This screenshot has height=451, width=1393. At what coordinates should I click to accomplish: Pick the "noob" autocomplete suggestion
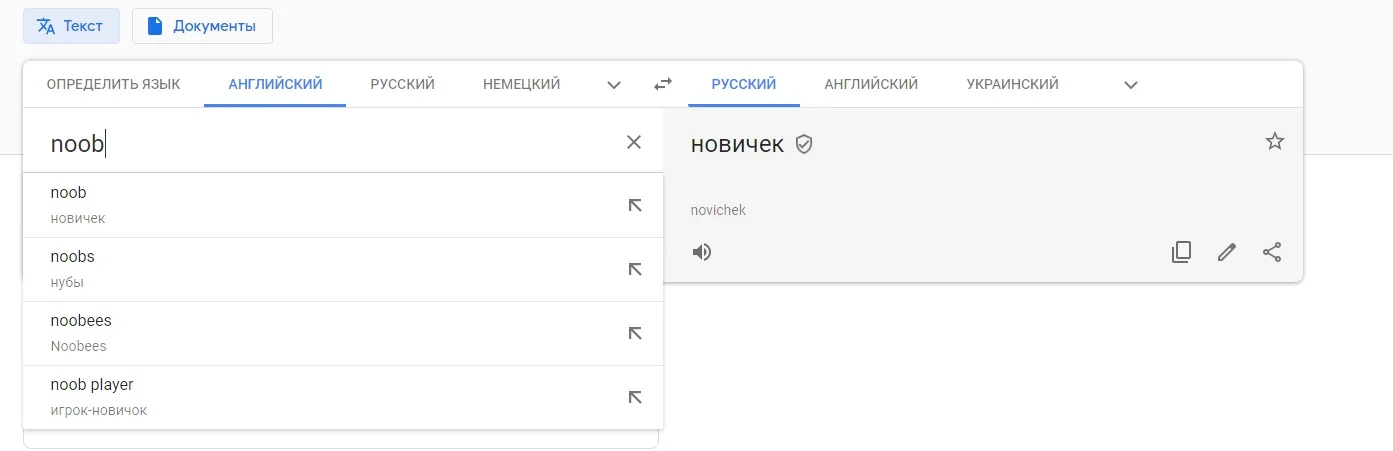(300, 205)
